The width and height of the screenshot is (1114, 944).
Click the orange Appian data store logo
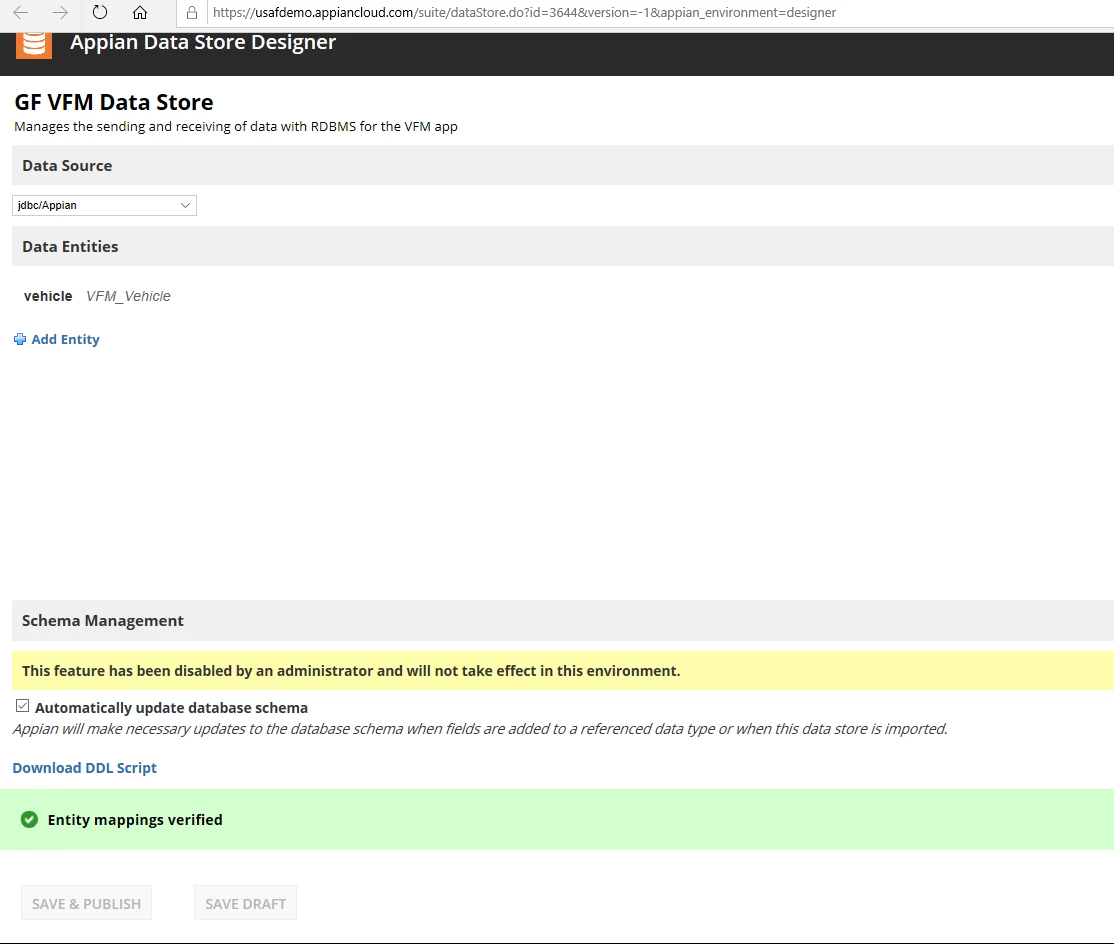pyautogui.click(x=33, y=45)
